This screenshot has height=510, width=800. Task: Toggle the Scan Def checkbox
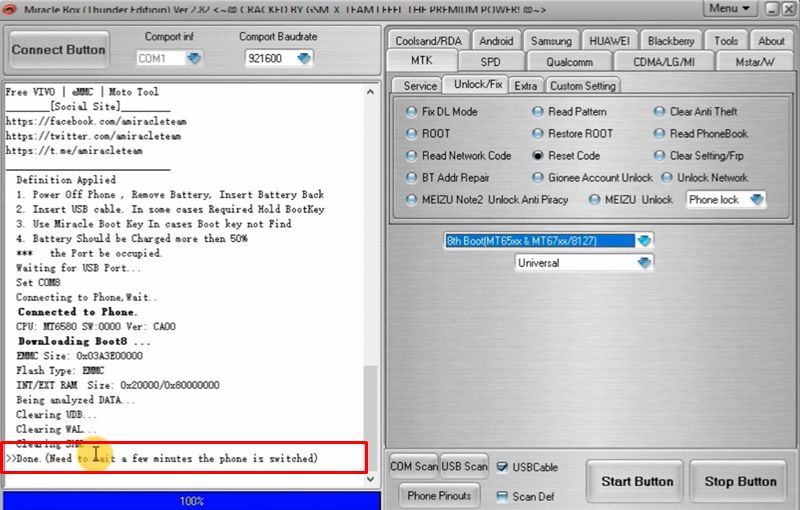click(x=502, y=496)
